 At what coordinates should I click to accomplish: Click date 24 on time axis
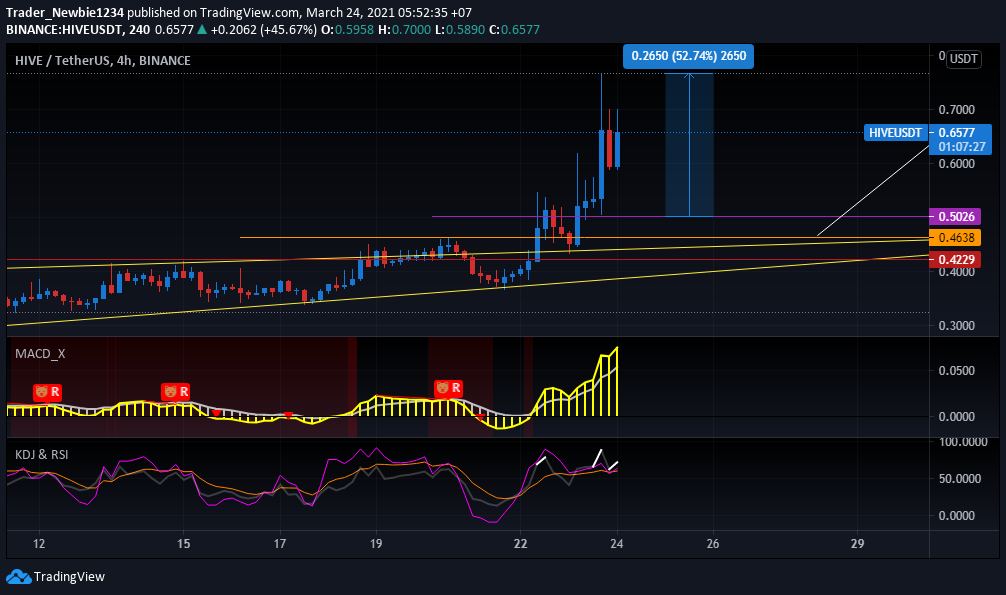[617, 544]
